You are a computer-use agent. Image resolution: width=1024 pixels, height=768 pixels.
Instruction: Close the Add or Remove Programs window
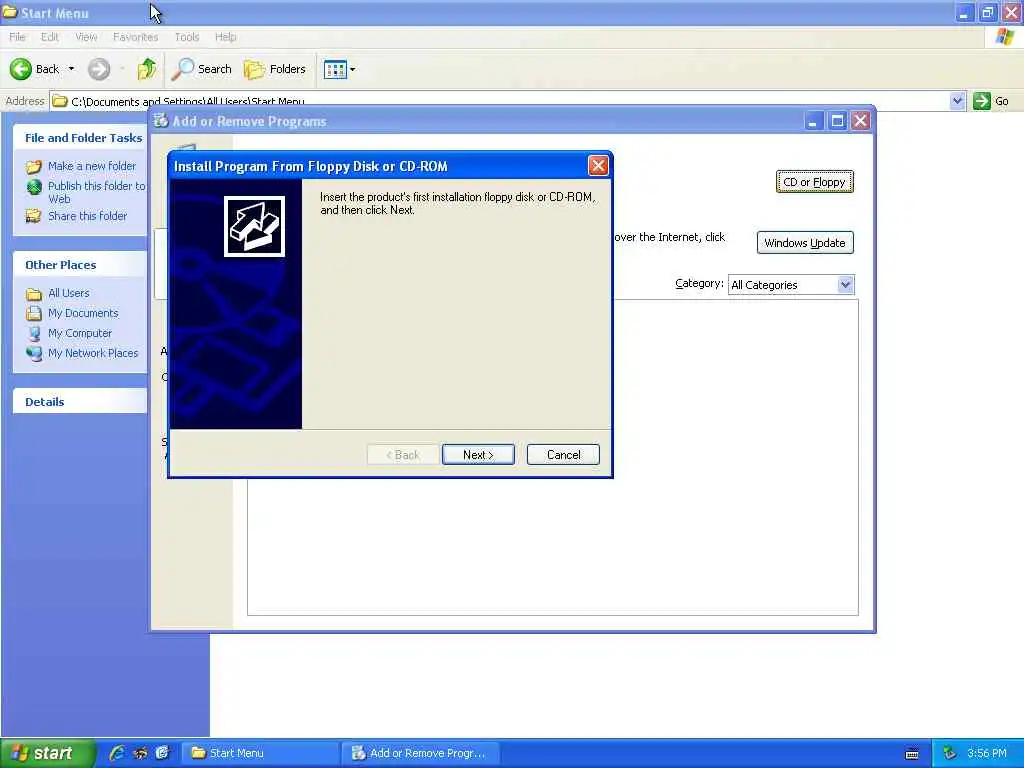click(x=861, y=121)
